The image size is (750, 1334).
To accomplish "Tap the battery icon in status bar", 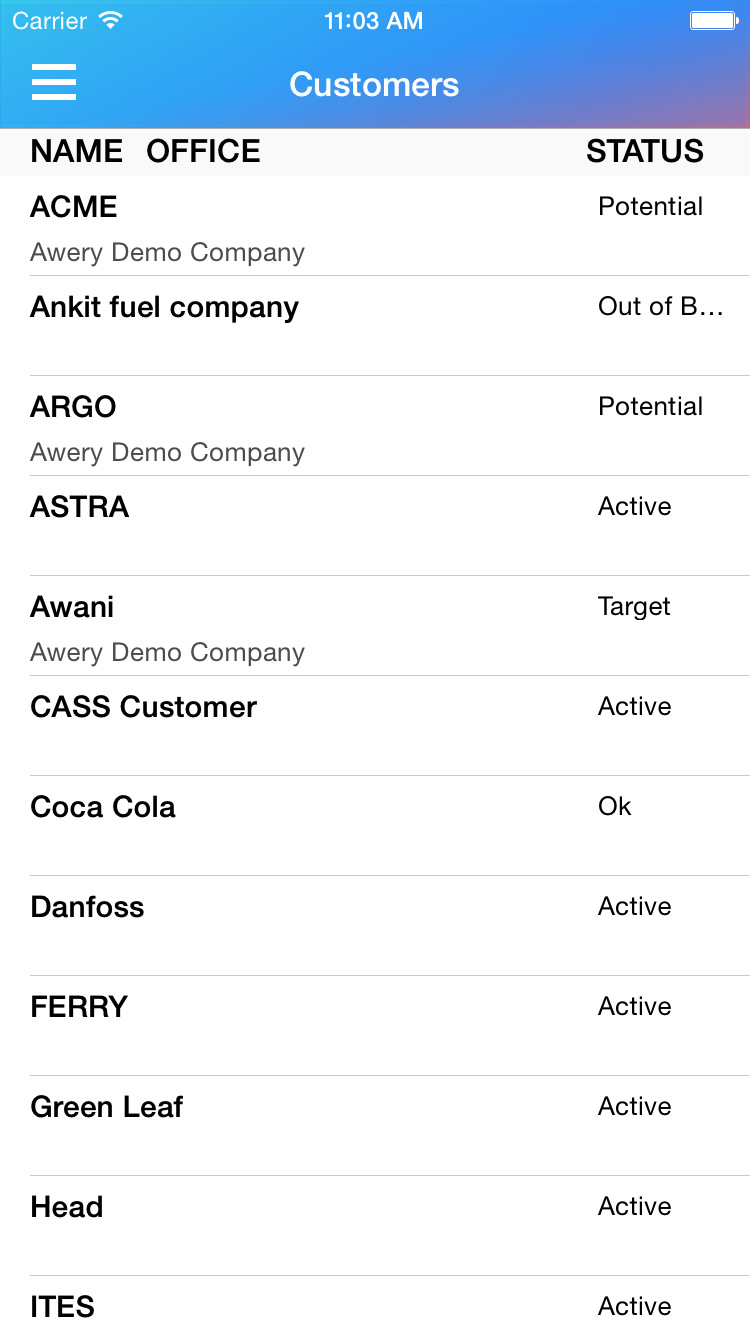I will point(714,20).
